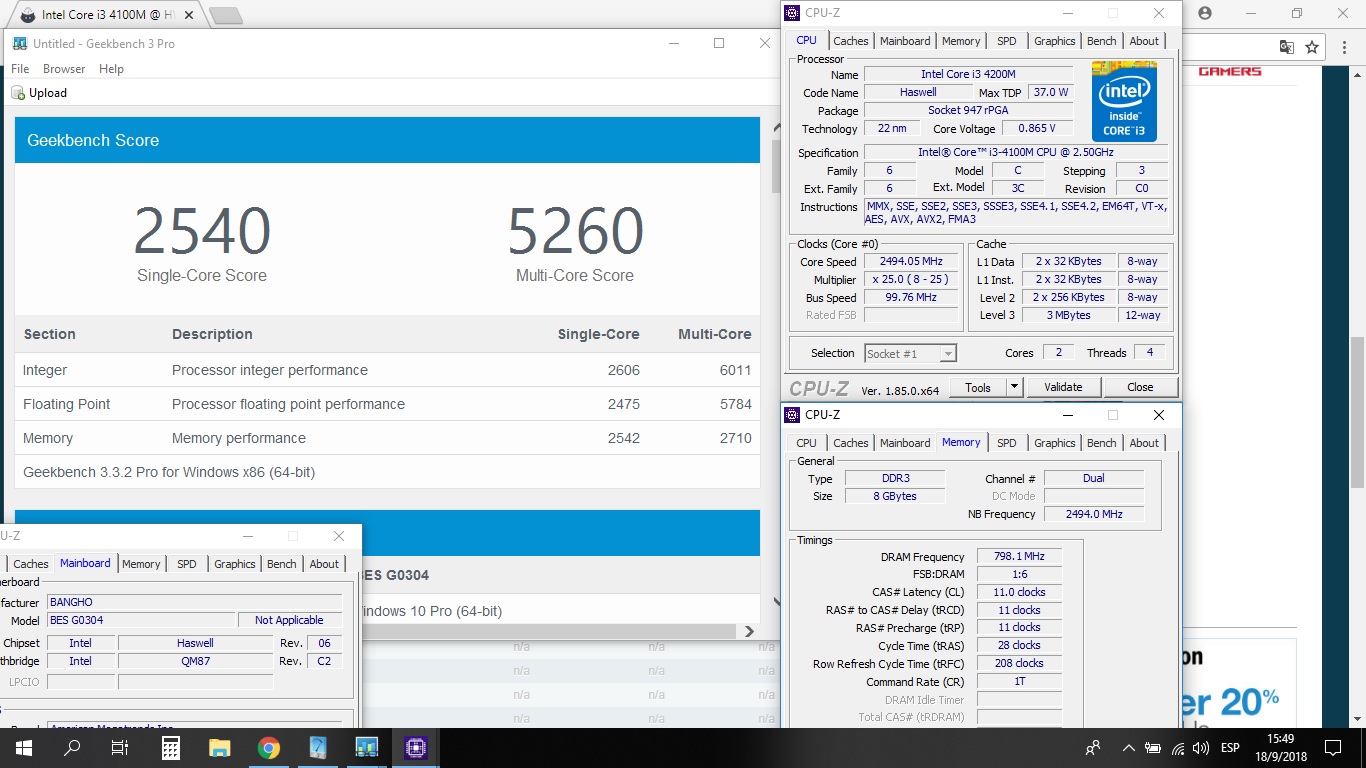1366x768 pixels.
Task: Select SPD tab in the Memory CPU-Z window
Action: tap(1007, 443)
